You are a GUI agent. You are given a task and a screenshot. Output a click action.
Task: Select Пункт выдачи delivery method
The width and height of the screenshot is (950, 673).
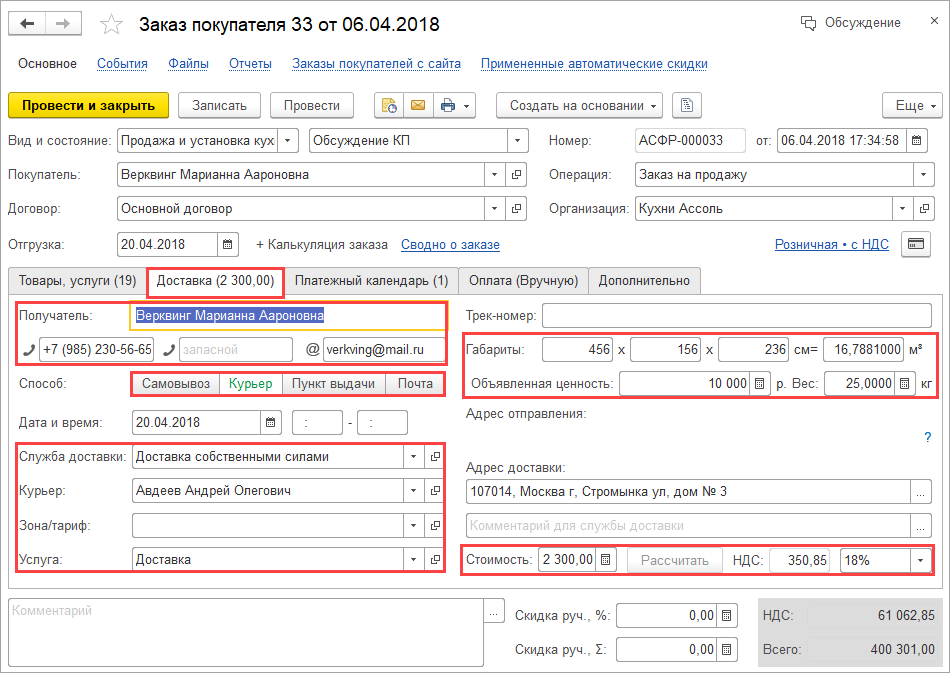coord(333,383)
